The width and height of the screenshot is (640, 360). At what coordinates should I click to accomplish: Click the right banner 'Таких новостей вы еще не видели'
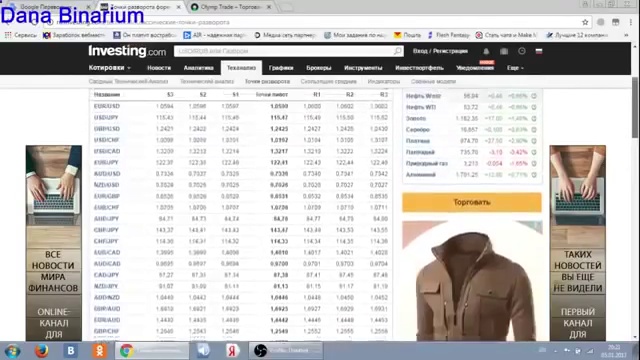click(578, 243)
